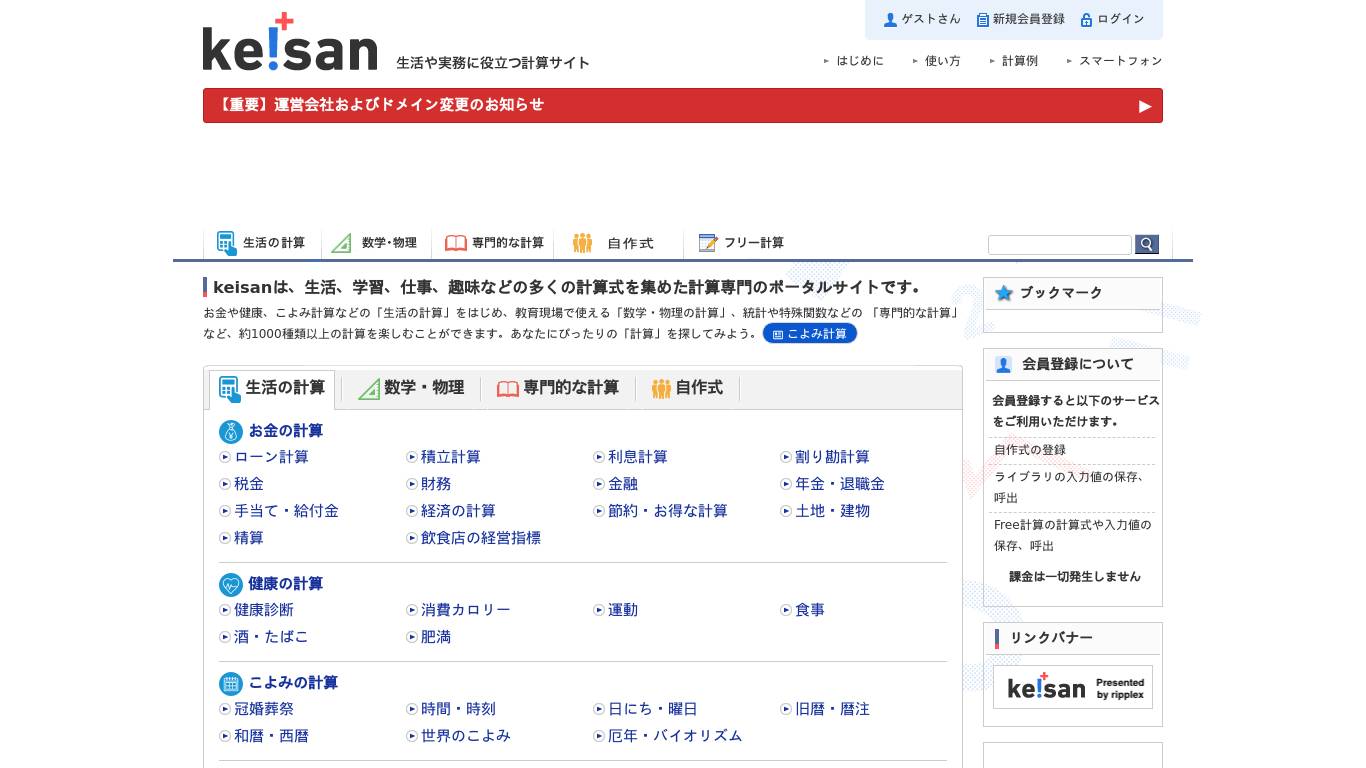Open the スマートフォン header link
This screenshot has height=768, width=1366.
pyautogui.click(x=1120, y=61)
